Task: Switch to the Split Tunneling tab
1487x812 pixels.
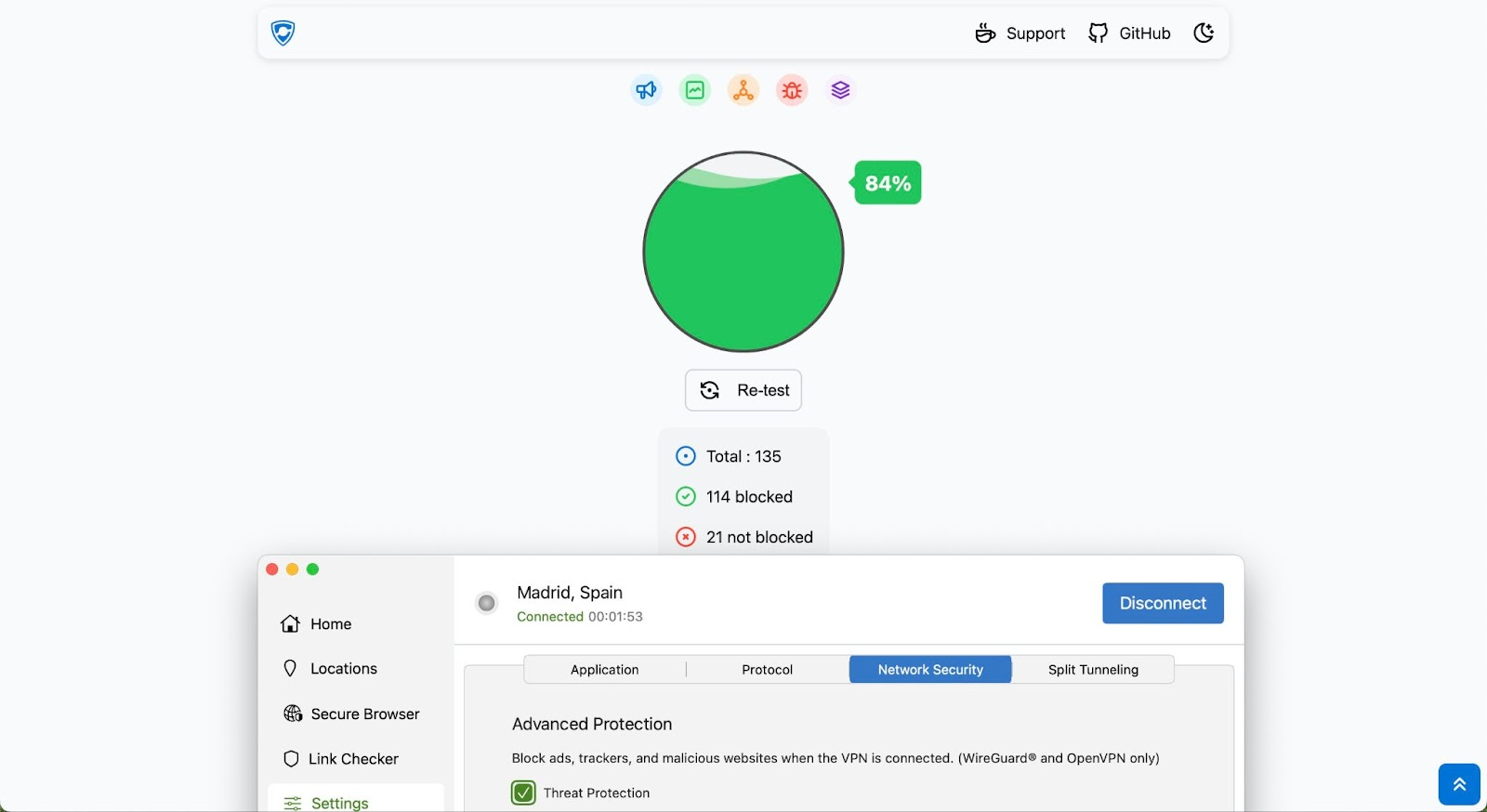Action: coord(1093,670)
